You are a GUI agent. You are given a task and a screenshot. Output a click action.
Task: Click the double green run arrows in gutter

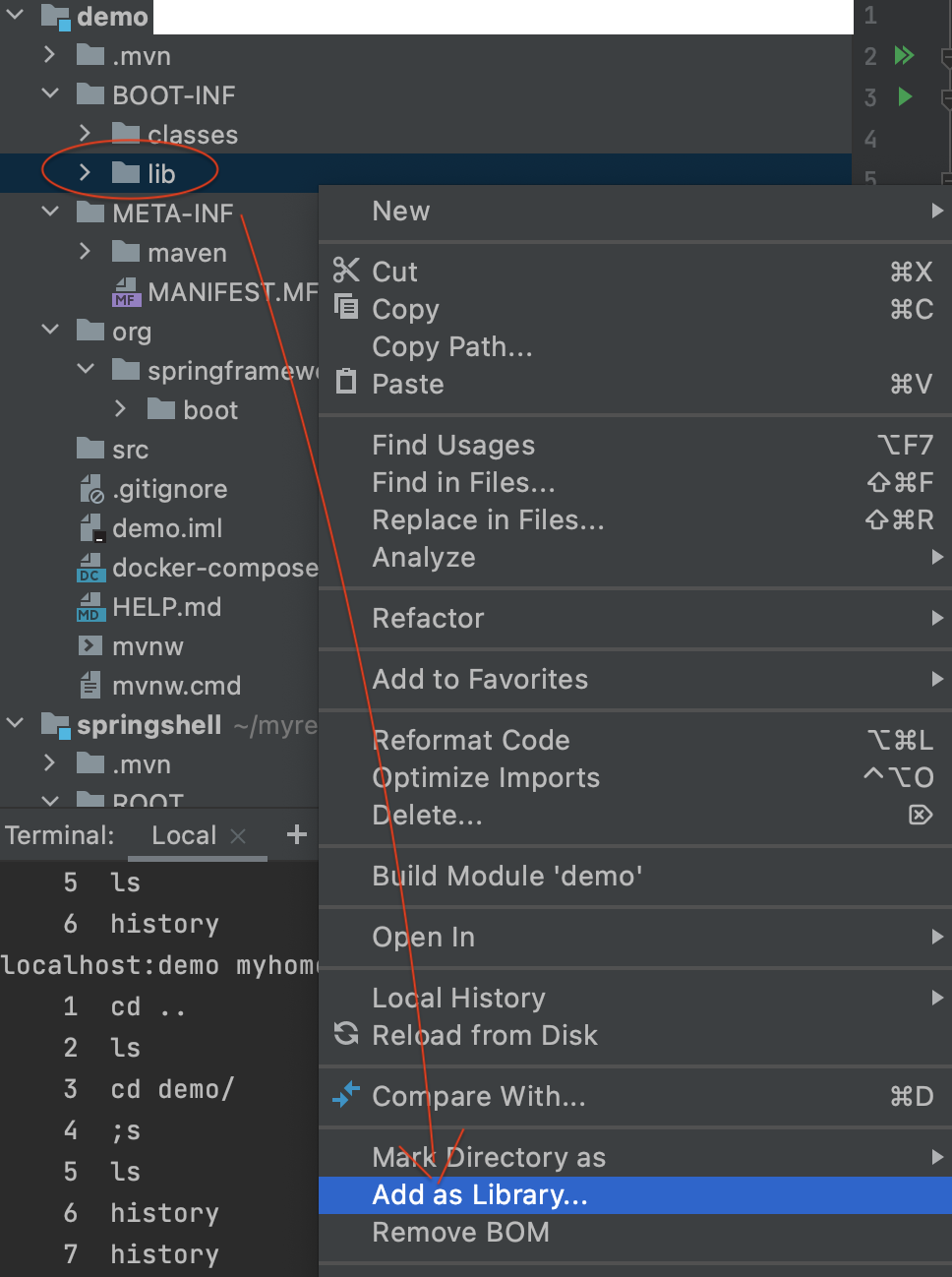click(x=905, y=55)
